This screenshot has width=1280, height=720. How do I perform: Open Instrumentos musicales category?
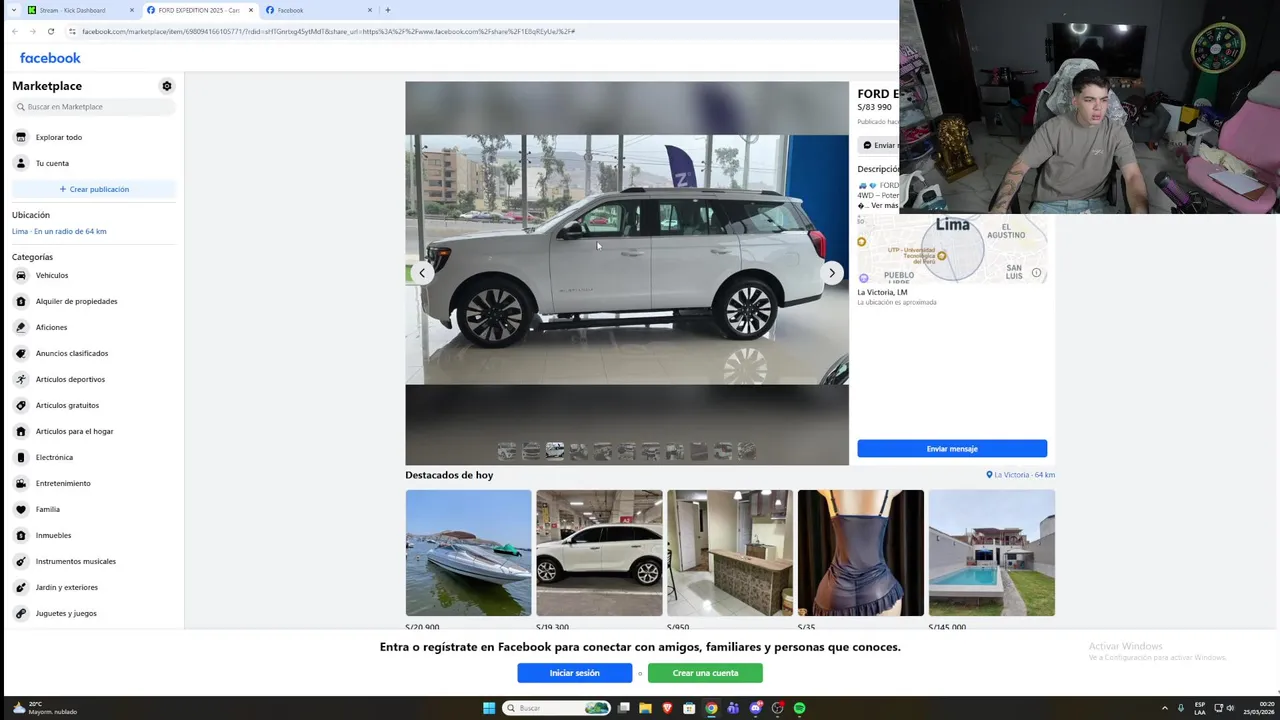coord(94,561)
